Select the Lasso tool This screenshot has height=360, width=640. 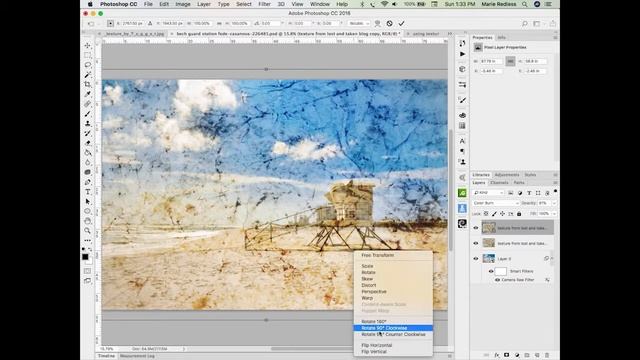pos(88,65)
